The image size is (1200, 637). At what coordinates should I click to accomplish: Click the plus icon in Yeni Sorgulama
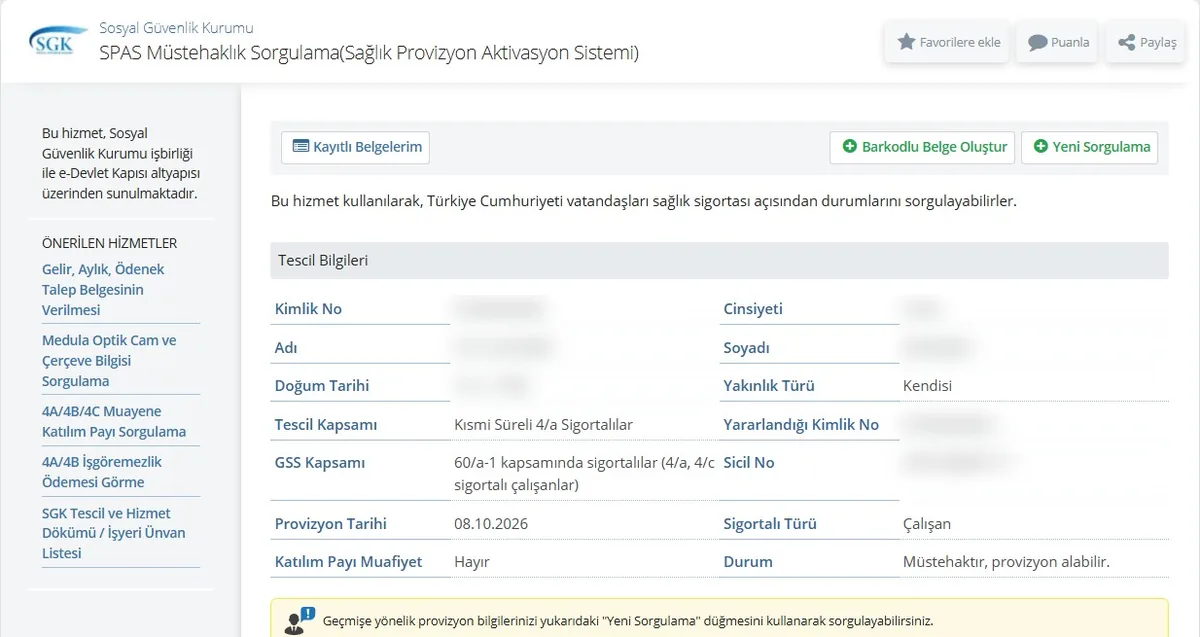[1041, 146]
